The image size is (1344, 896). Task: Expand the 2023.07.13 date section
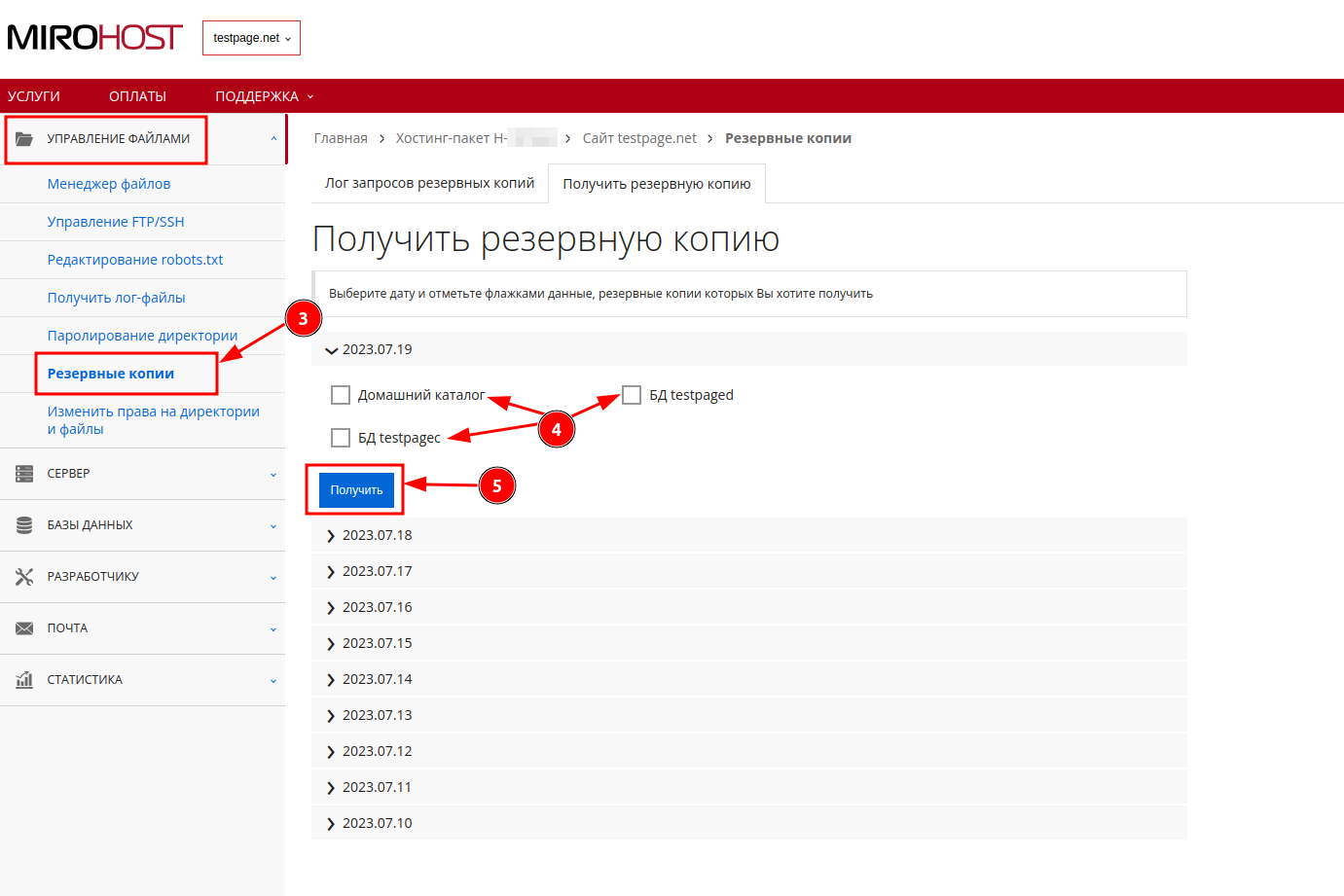point(749,715)
